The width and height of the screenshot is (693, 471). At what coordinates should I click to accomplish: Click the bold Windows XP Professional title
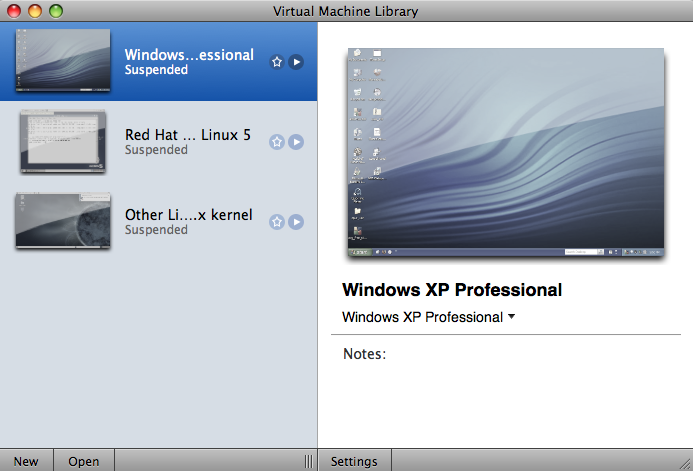point(452,290)
